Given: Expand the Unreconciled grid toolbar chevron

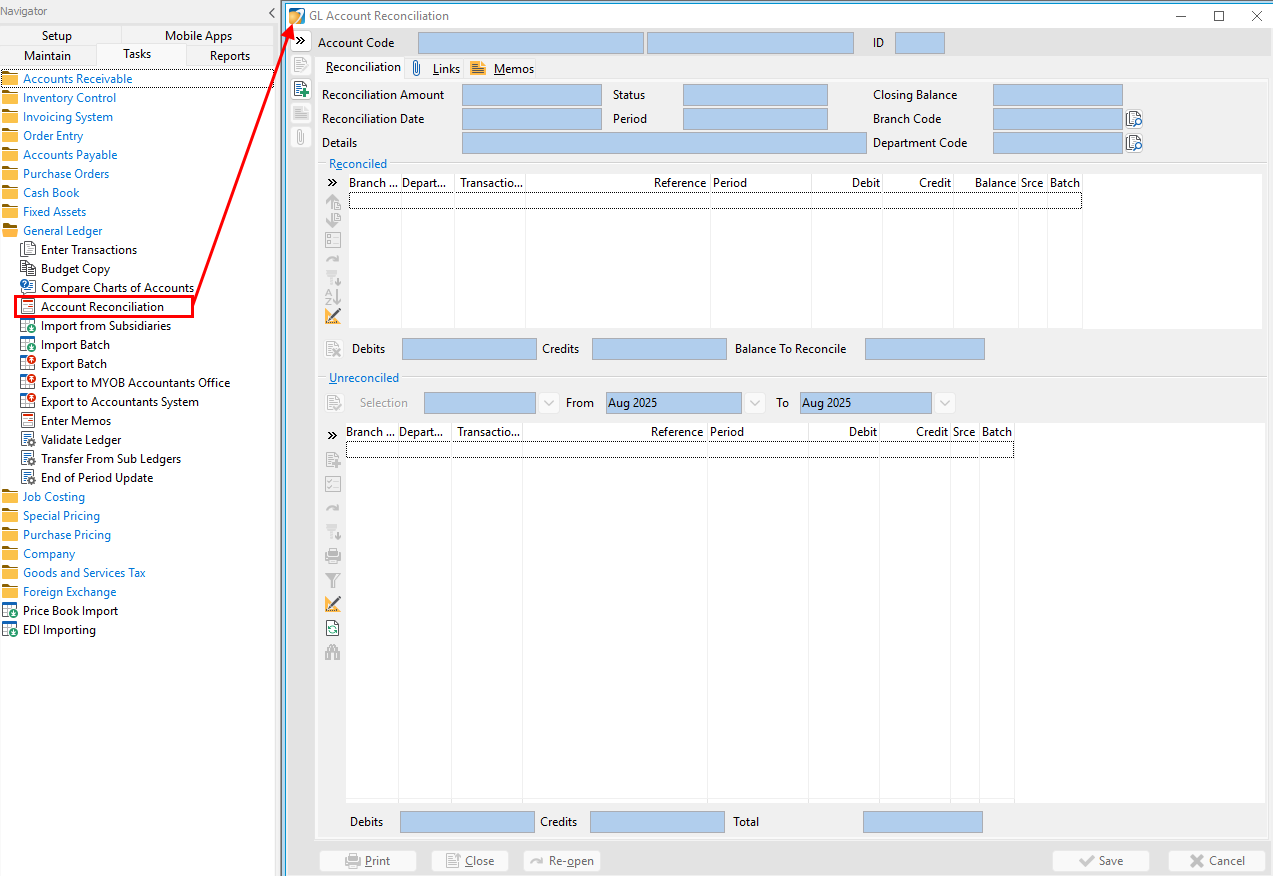Looking at the screenshot, I should [x=333, y=435].
